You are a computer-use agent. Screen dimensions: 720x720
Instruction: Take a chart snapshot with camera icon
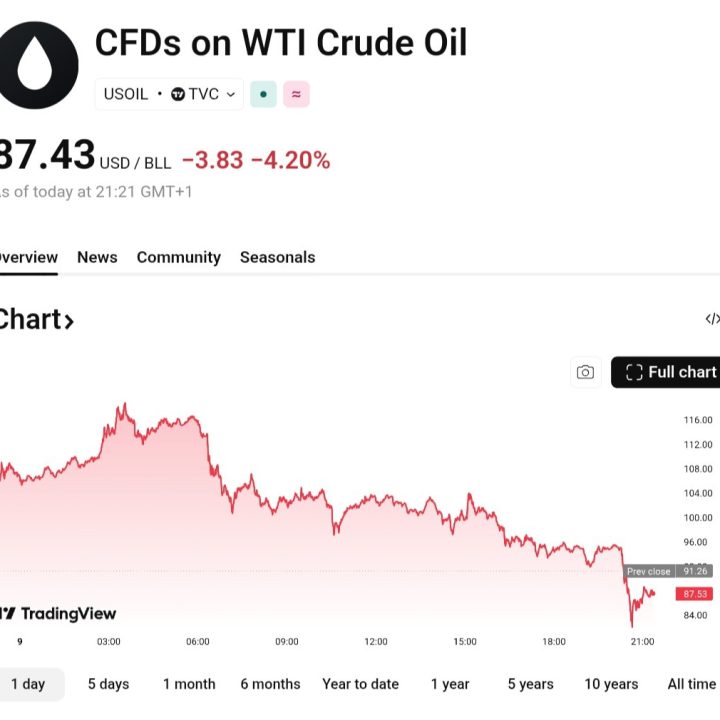click(585, 372)
